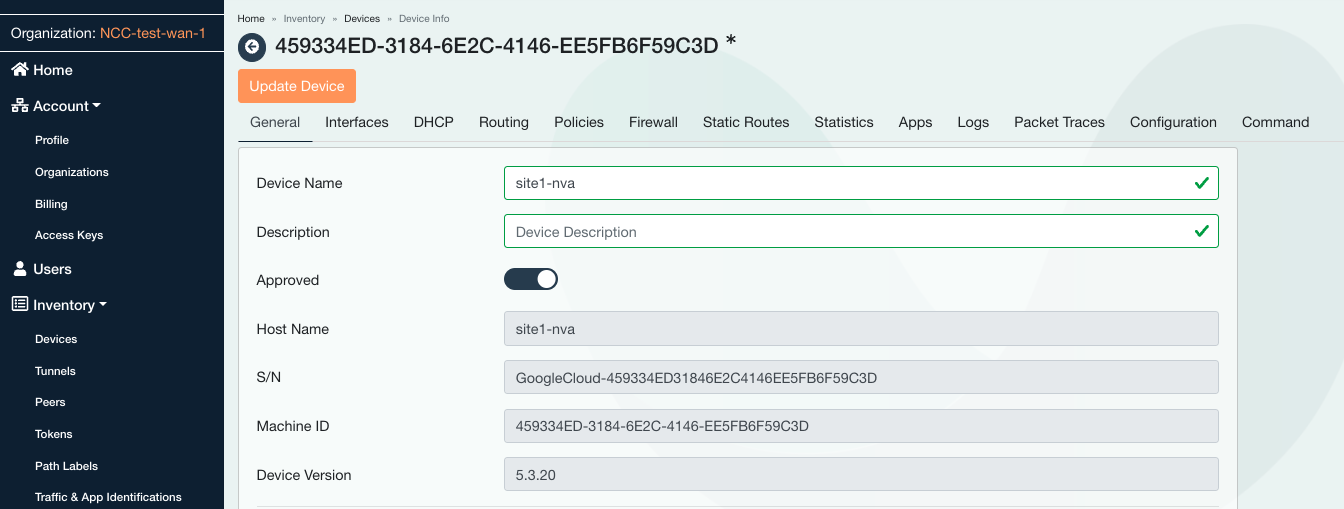The width and height of the screenshot is (1344, 509).
Task: Click the back arrow circle icon
Action: 252,46
